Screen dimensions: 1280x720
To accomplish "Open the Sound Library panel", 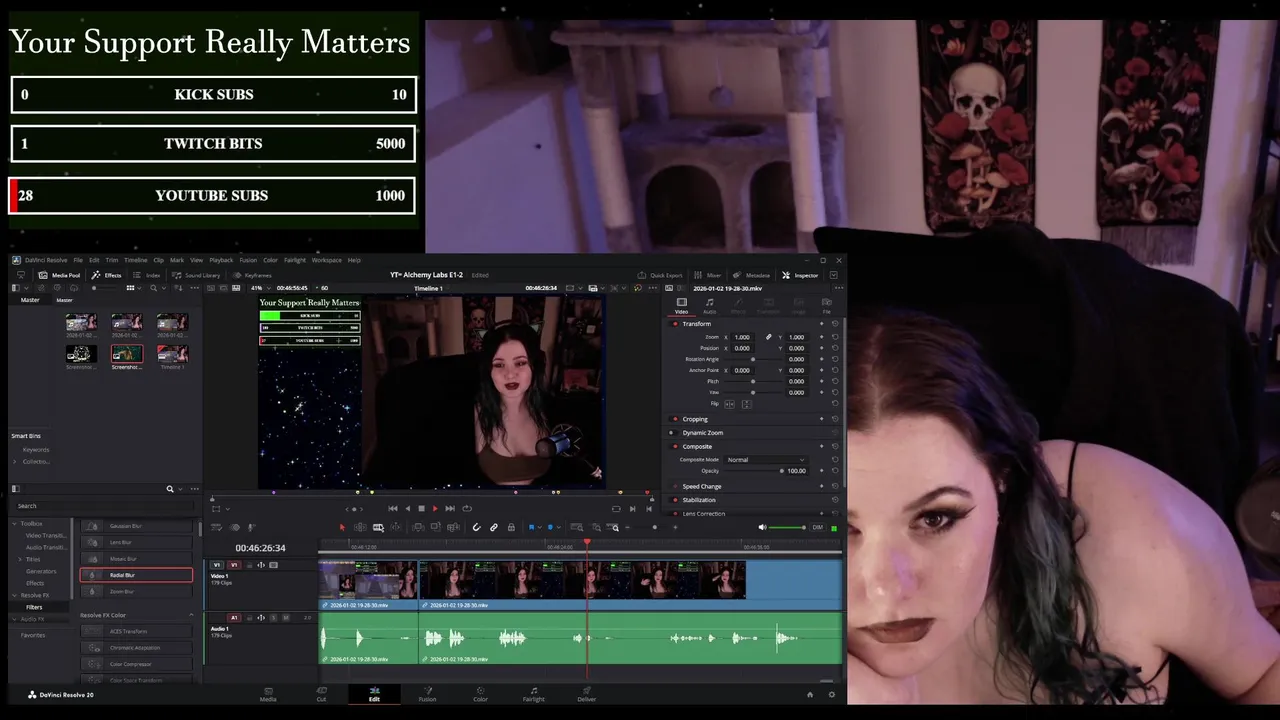I will [196, 275].
